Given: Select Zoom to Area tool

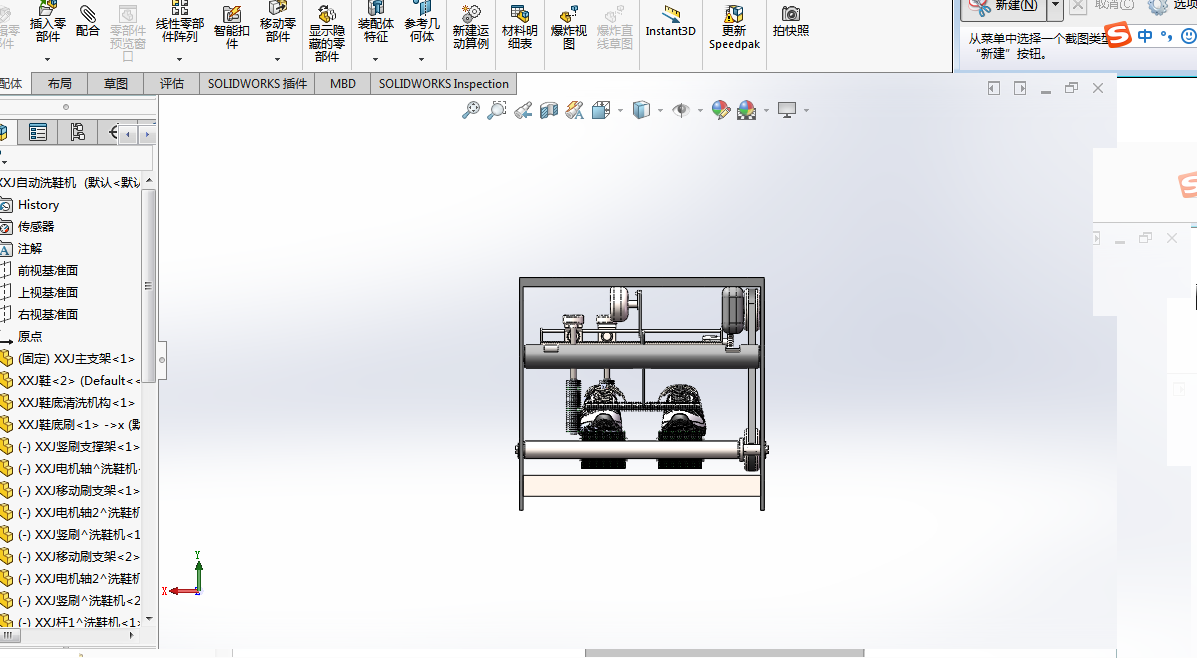Looking at the screenshot, I should (497, 110).
